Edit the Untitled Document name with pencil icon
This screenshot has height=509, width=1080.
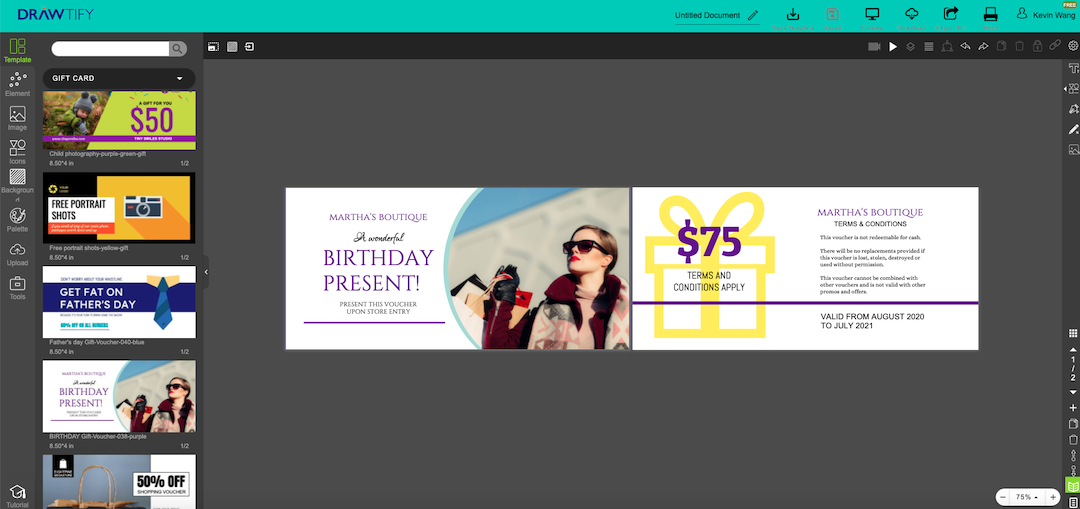pos(753,15)
